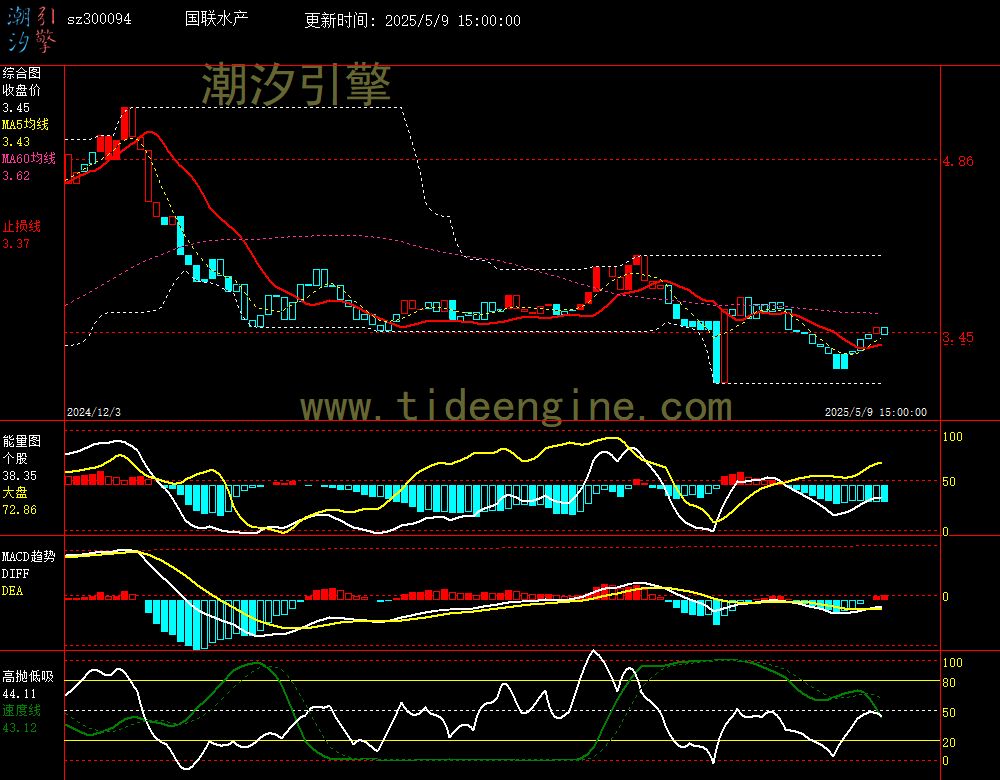The height and width of the screenshot is (780, 1000).
Task: Click the MA5 value 3.43
Action: (16, 142)
